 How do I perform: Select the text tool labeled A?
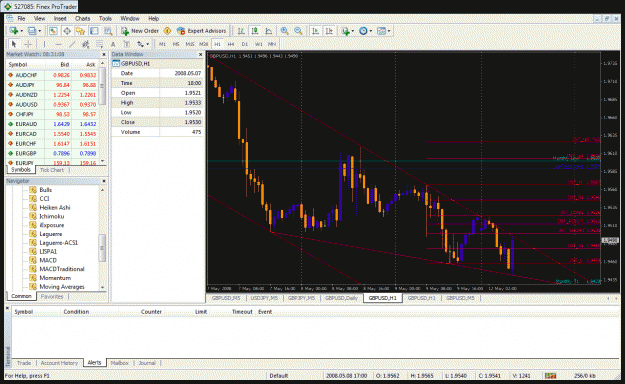click(x=113, y=44)
